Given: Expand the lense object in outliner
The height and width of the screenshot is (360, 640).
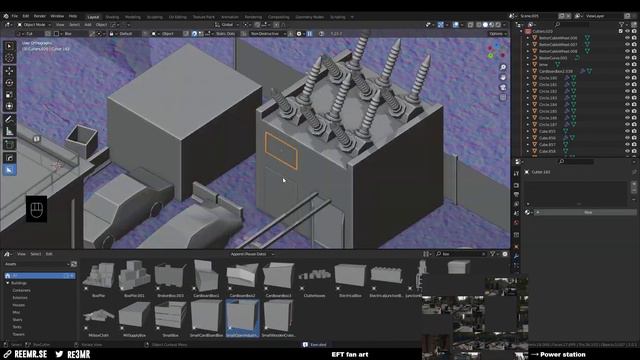Looking at the screenshot, I should (x=528, y=64).
